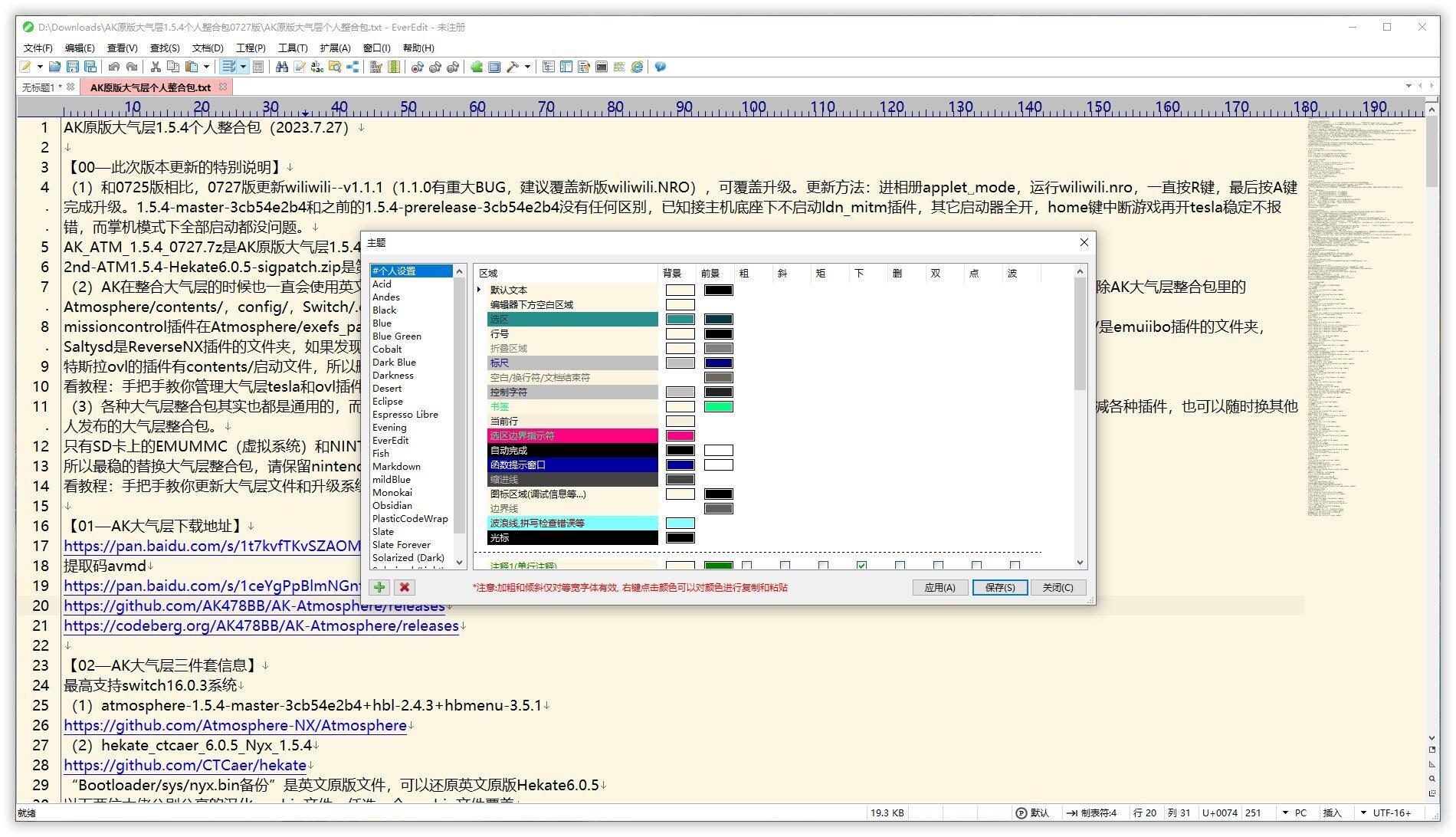This screenshot has height=837, width=1456.
Task: Click the green puzzle plugin icon
Action: [x=477, y=67]
